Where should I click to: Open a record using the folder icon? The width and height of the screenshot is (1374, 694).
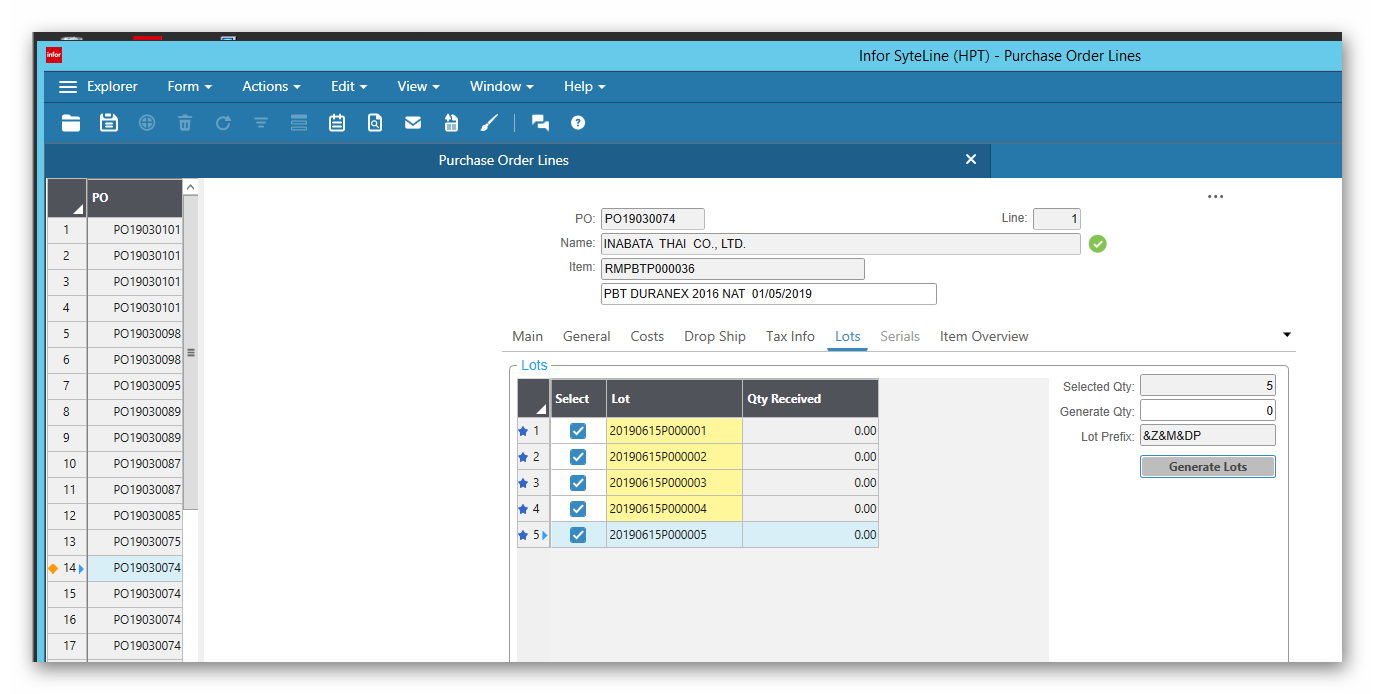pos(70,122)
